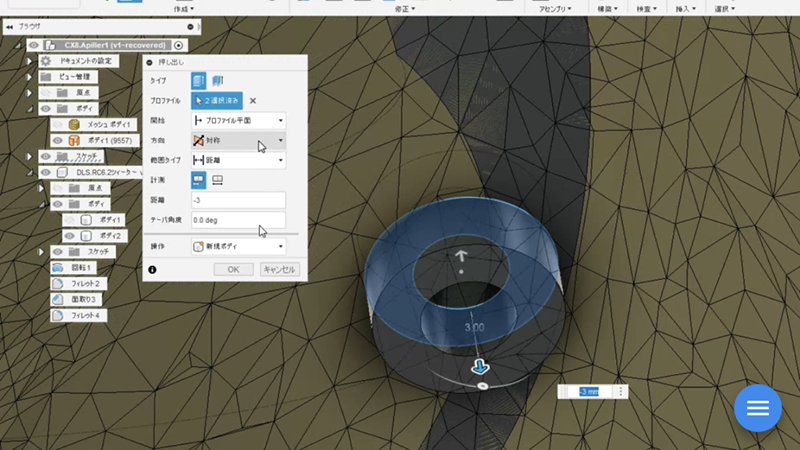Toggle visibility of メッシュ ボディ1
The image size is (800, 450).
tap(57, 124)
